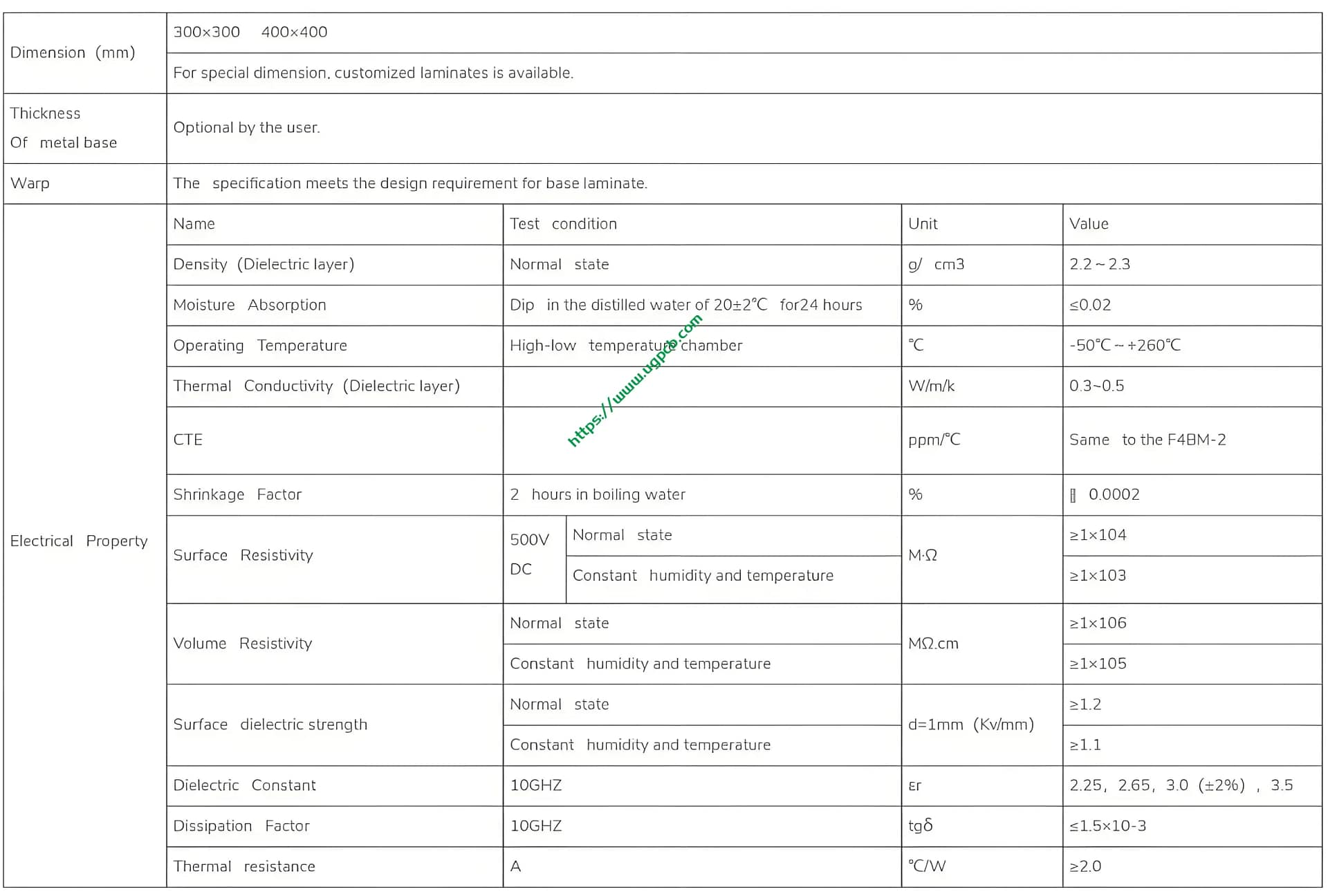Image resolution: width=1328 pixels, height=896 pixels.
Task: Click the 'MΩ.cm' unit cell
Action: (933, 644)
